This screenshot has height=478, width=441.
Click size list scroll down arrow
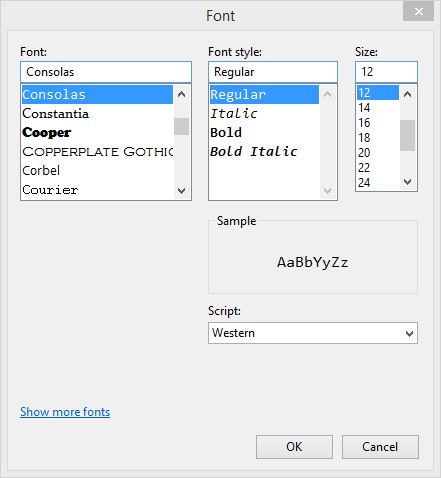pyautogui.click(x=407, y=182)
